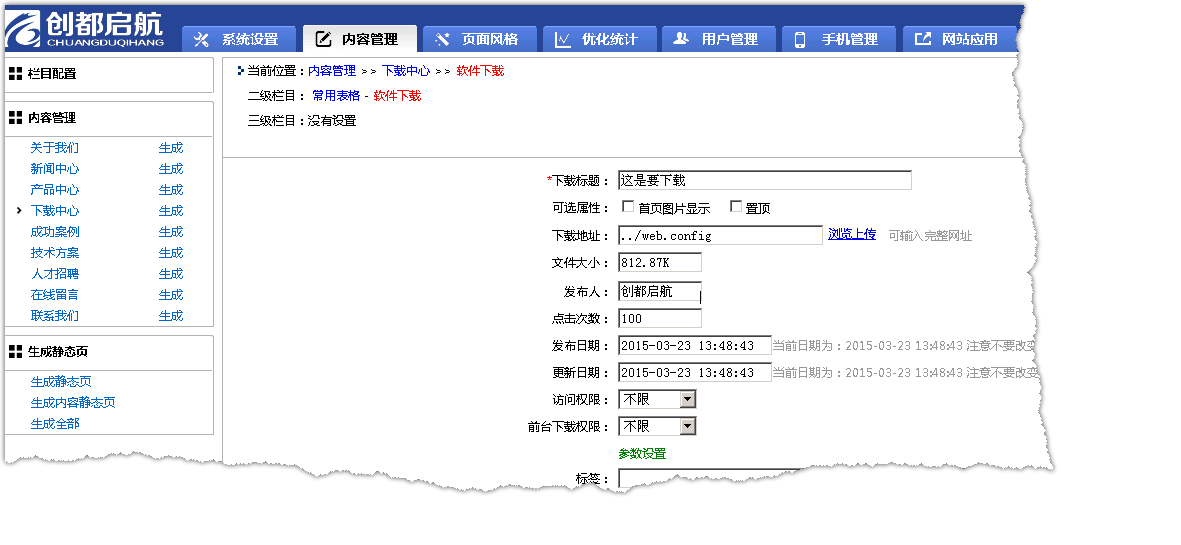Click the 生成全部 link

coord(54,424)
